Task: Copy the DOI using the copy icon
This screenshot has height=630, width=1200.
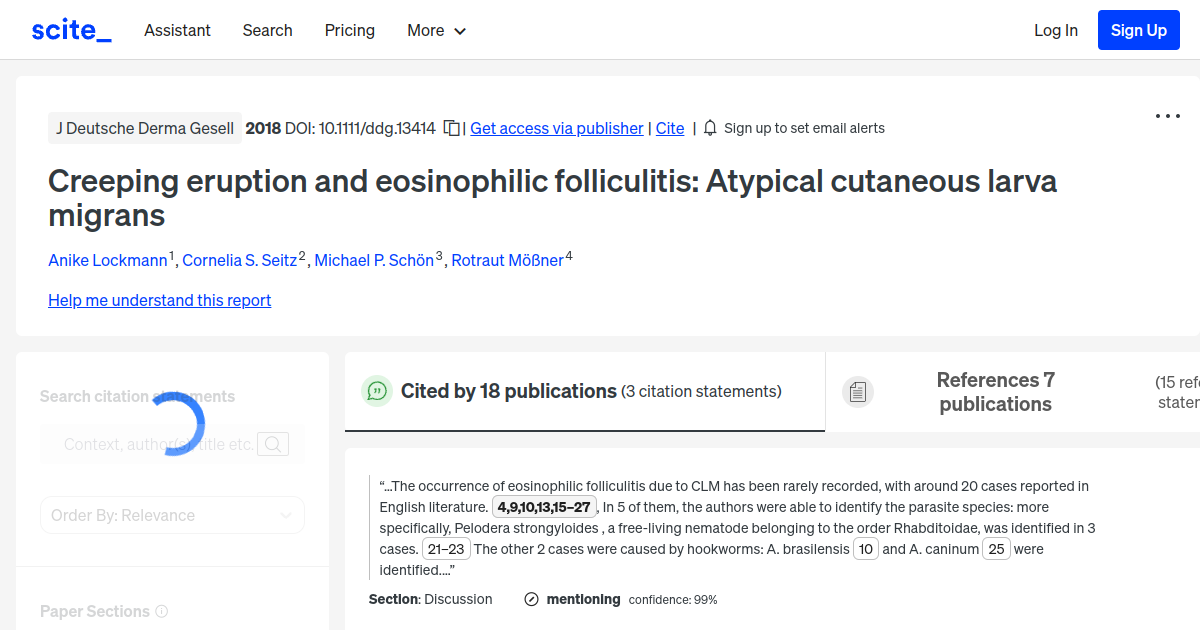Action: [x=451, y=128]
